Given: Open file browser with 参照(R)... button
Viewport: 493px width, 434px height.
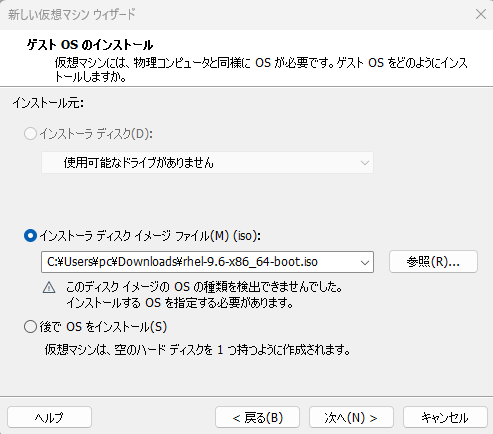Looking at the screenshot, I should pos(433,262).
